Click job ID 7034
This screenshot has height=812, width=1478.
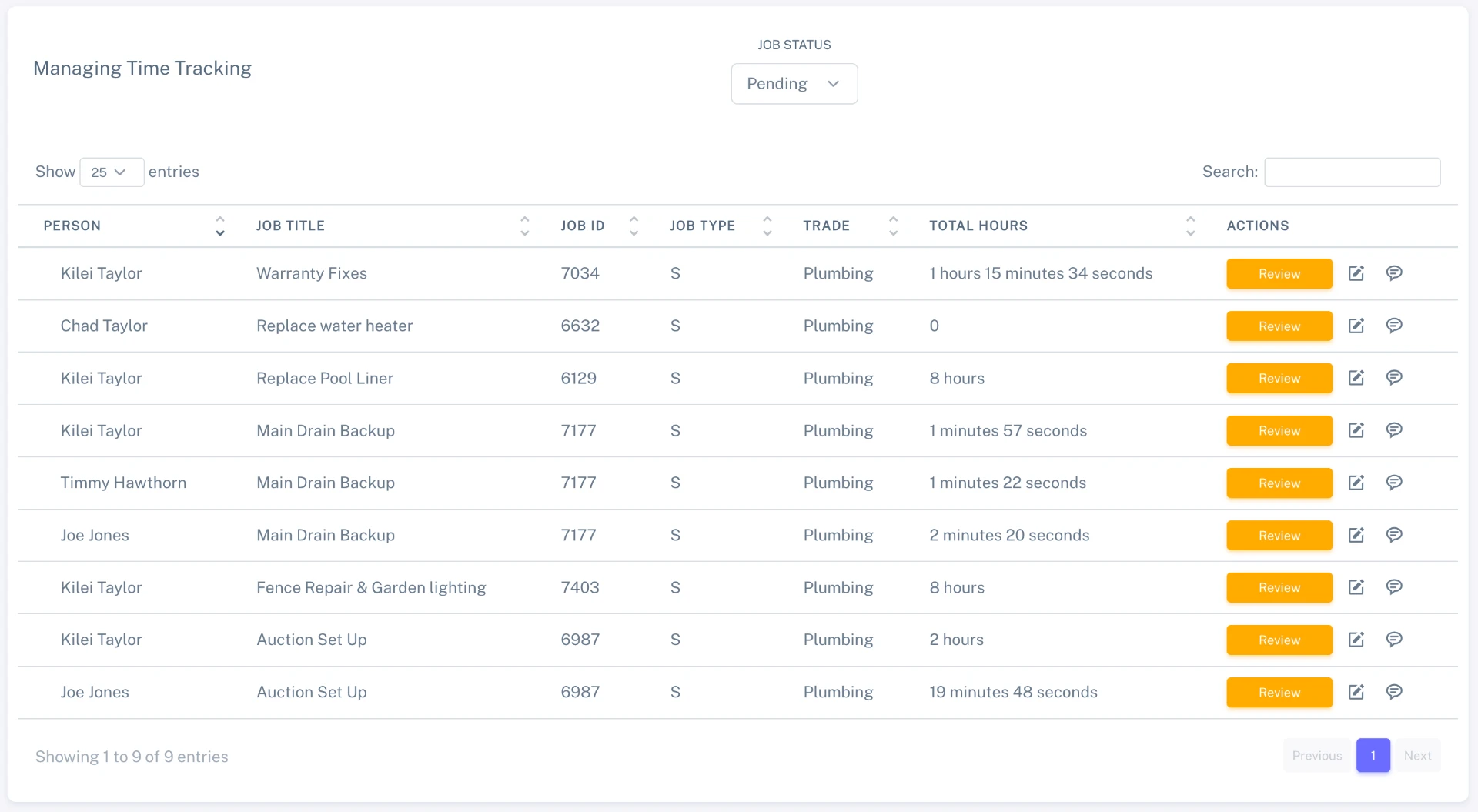pyautogui.click(x=580, y=273)
